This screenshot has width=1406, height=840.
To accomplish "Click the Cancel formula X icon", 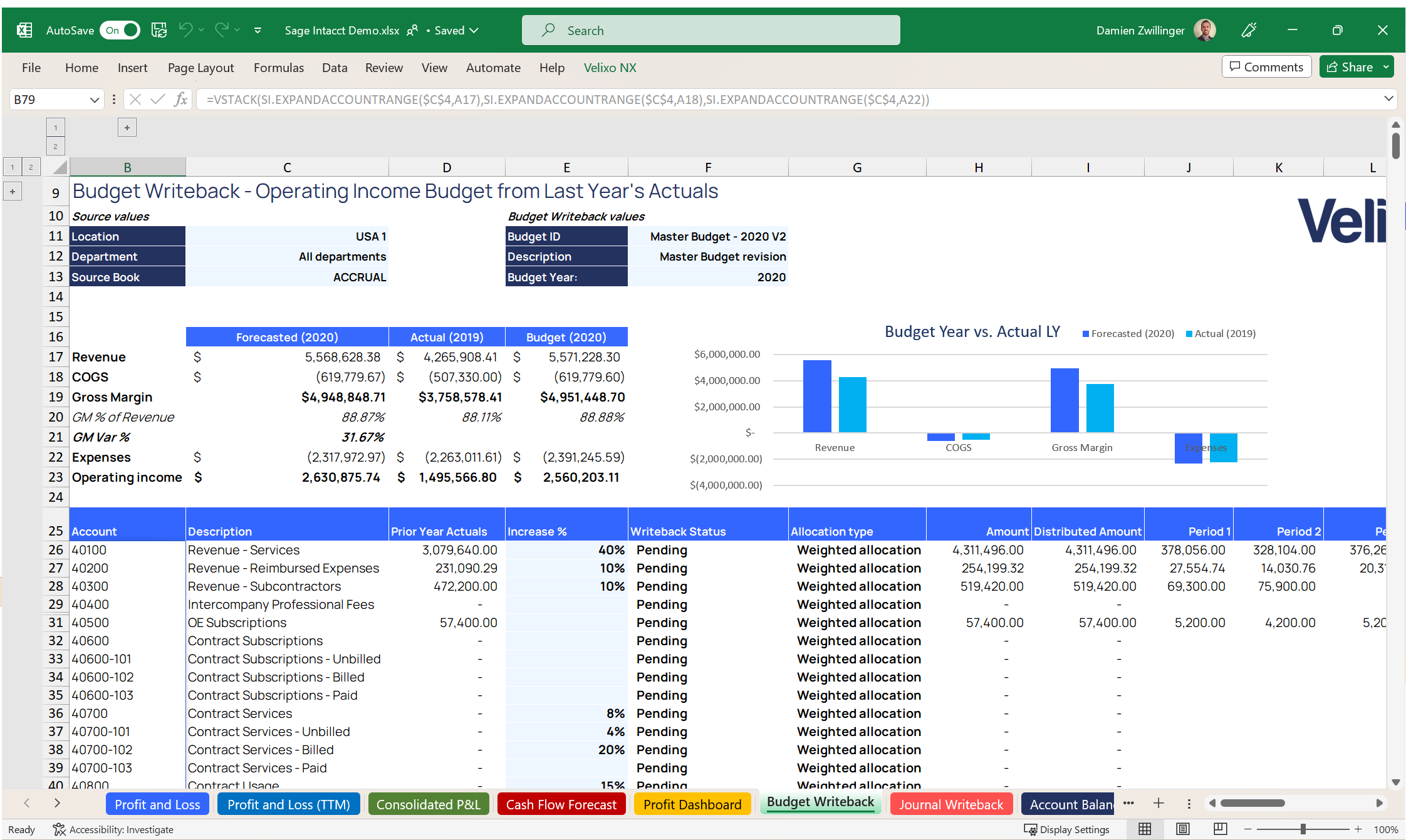I will 135,99.
